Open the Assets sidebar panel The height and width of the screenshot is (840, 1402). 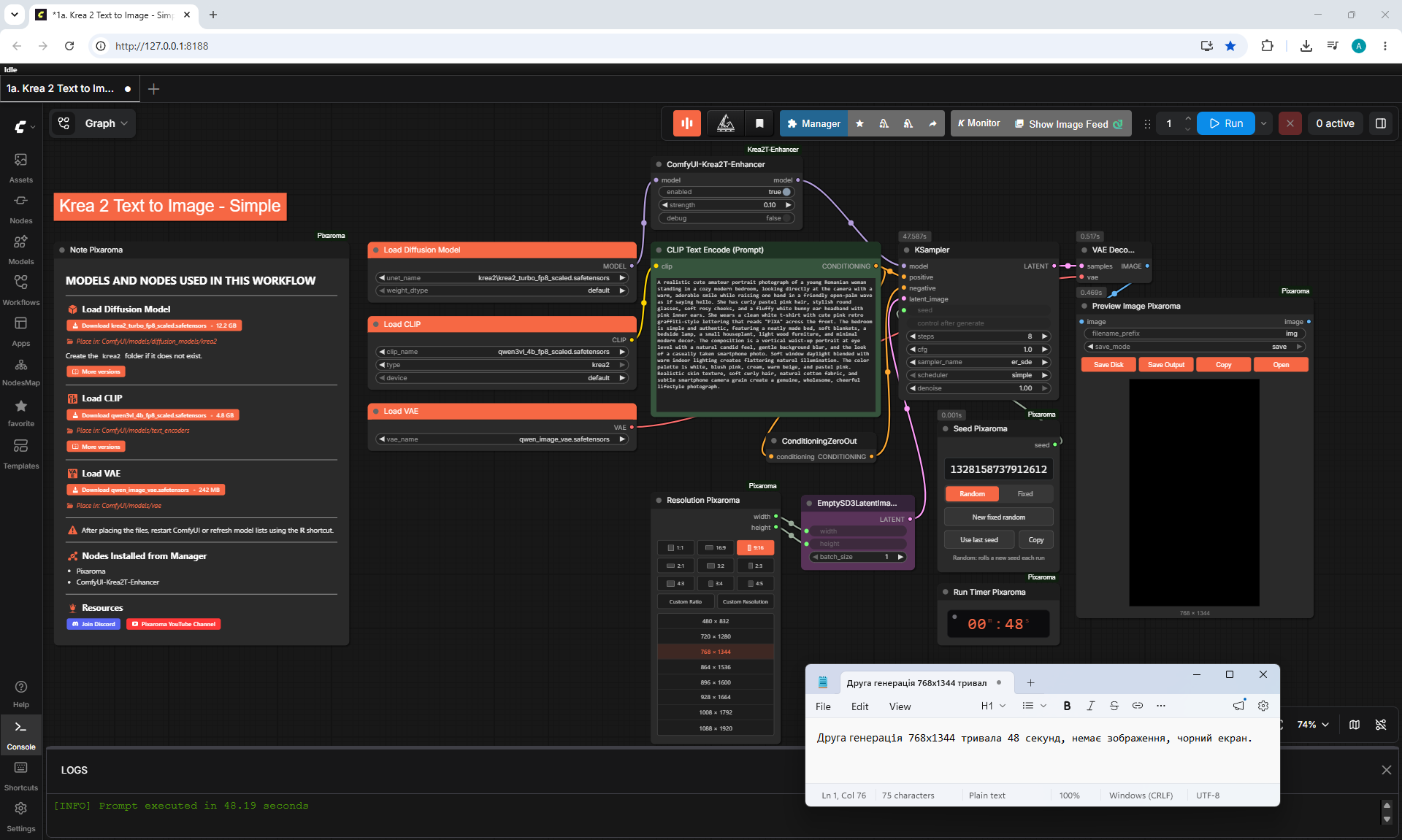coord(20,167)
